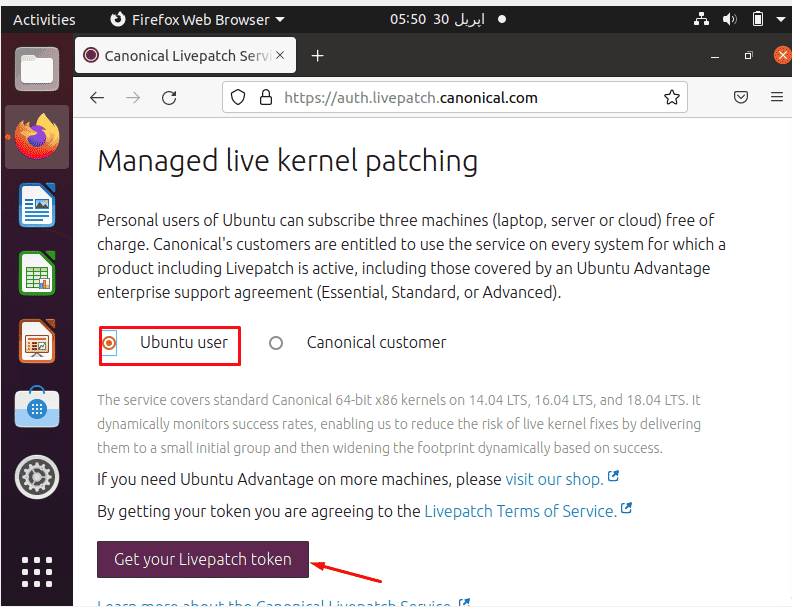Click Activities in the top bar
The width and height of the screenshot is (792, 607).
point(44,20)
